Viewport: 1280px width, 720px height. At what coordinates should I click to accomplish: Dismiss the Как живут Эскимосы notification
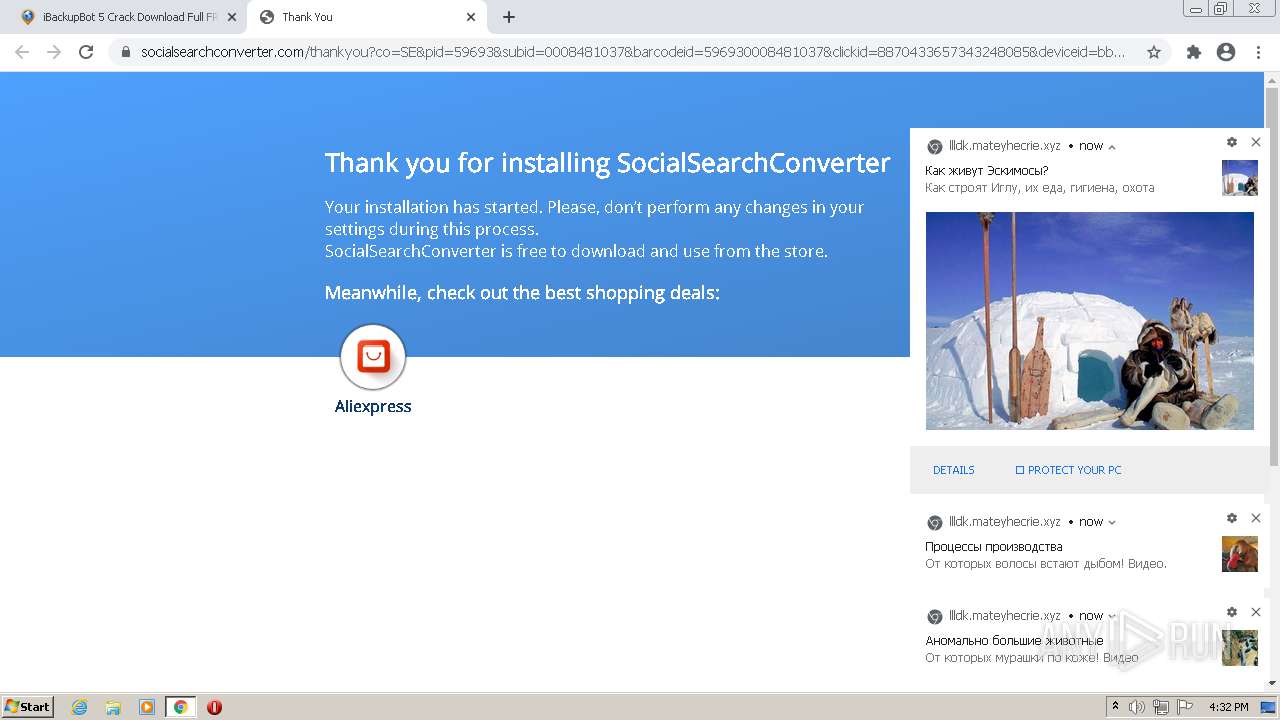1256,142
